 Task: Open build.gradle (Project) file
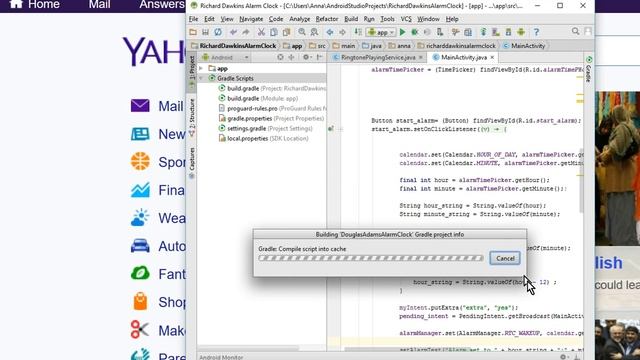pyautogui.click(x=272, y=88)
